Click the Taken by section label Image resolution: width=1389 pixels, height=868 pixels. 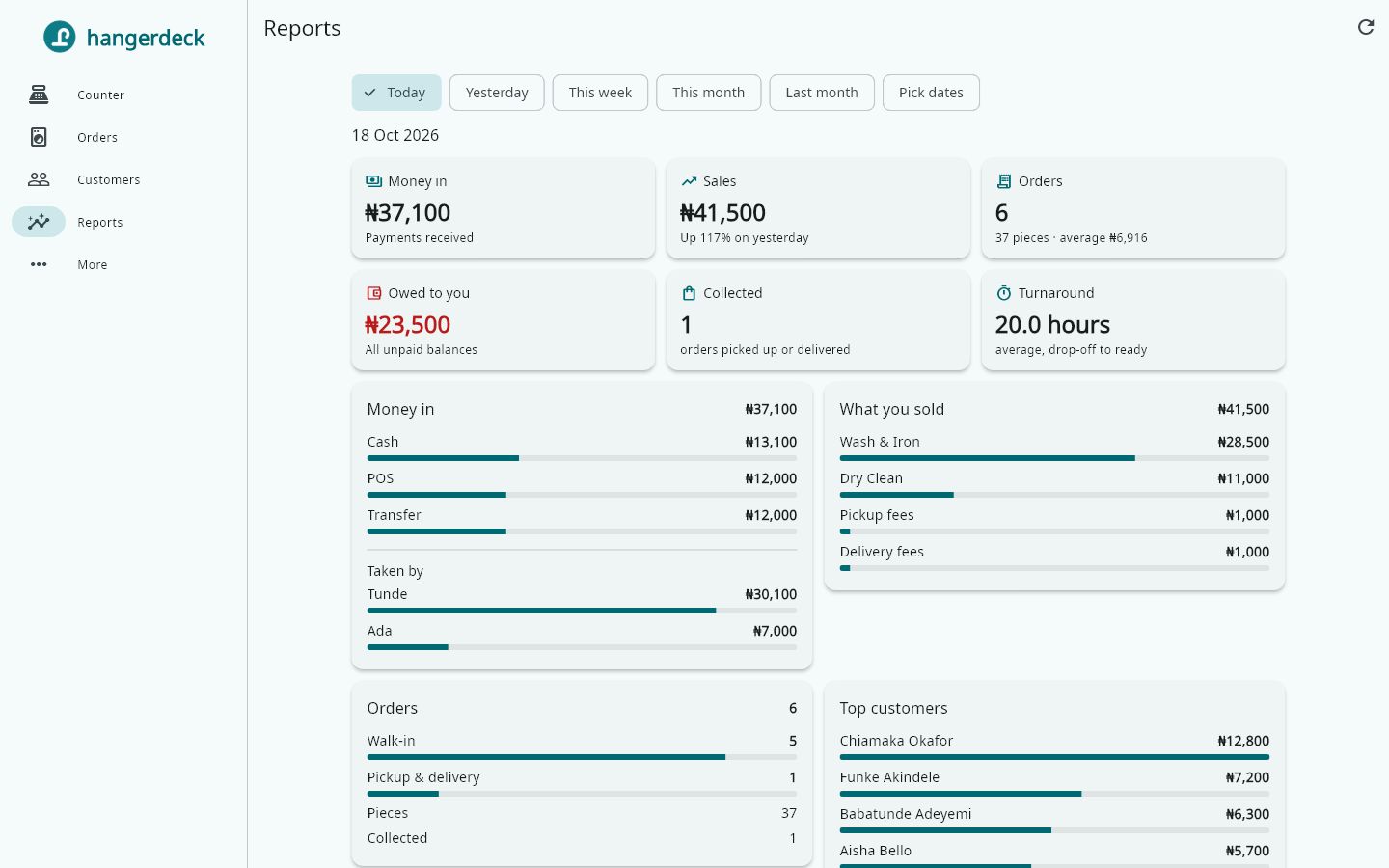395,571
